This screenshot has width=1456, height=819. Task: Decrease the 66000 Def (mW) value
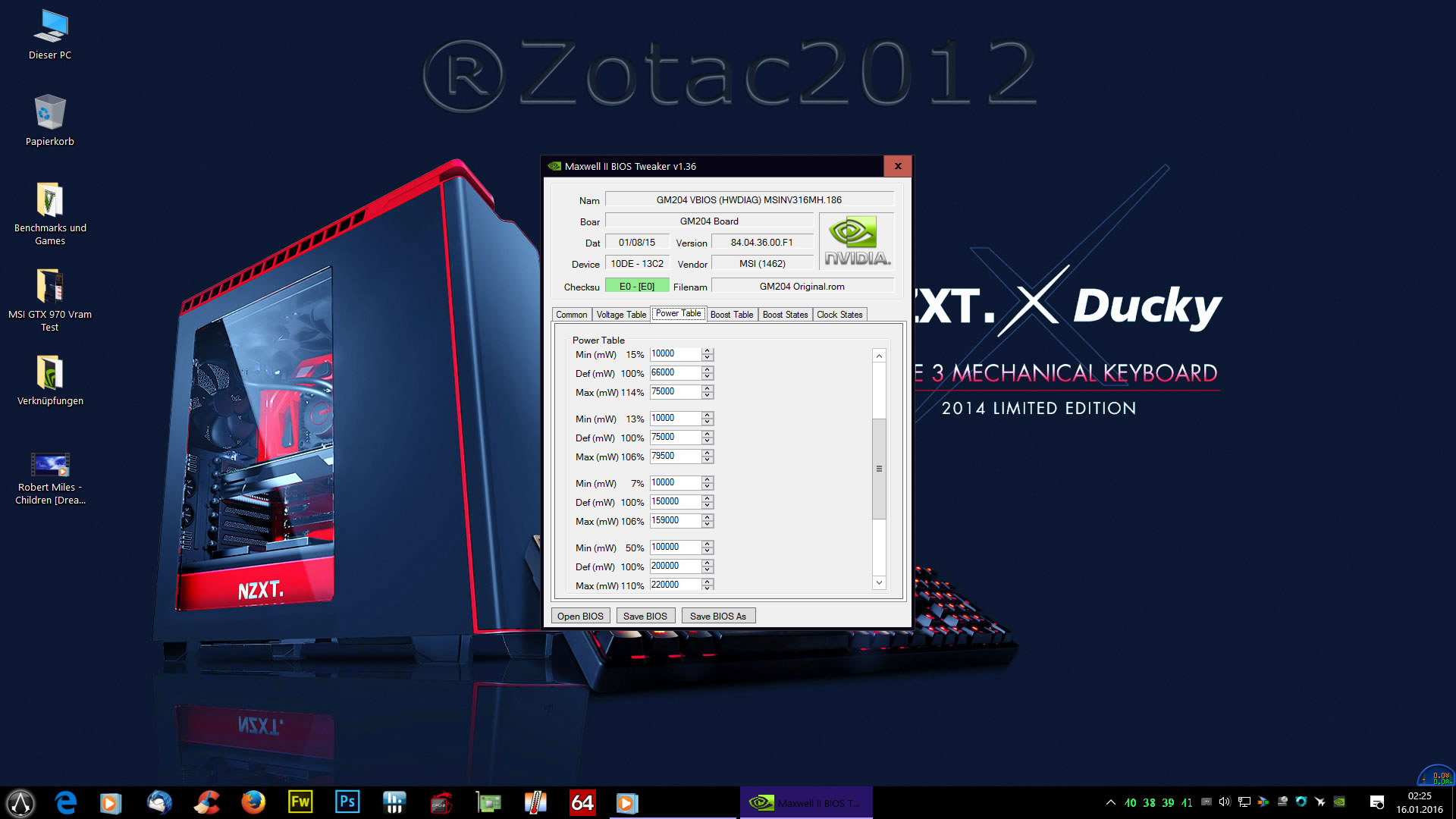(708, 376)
